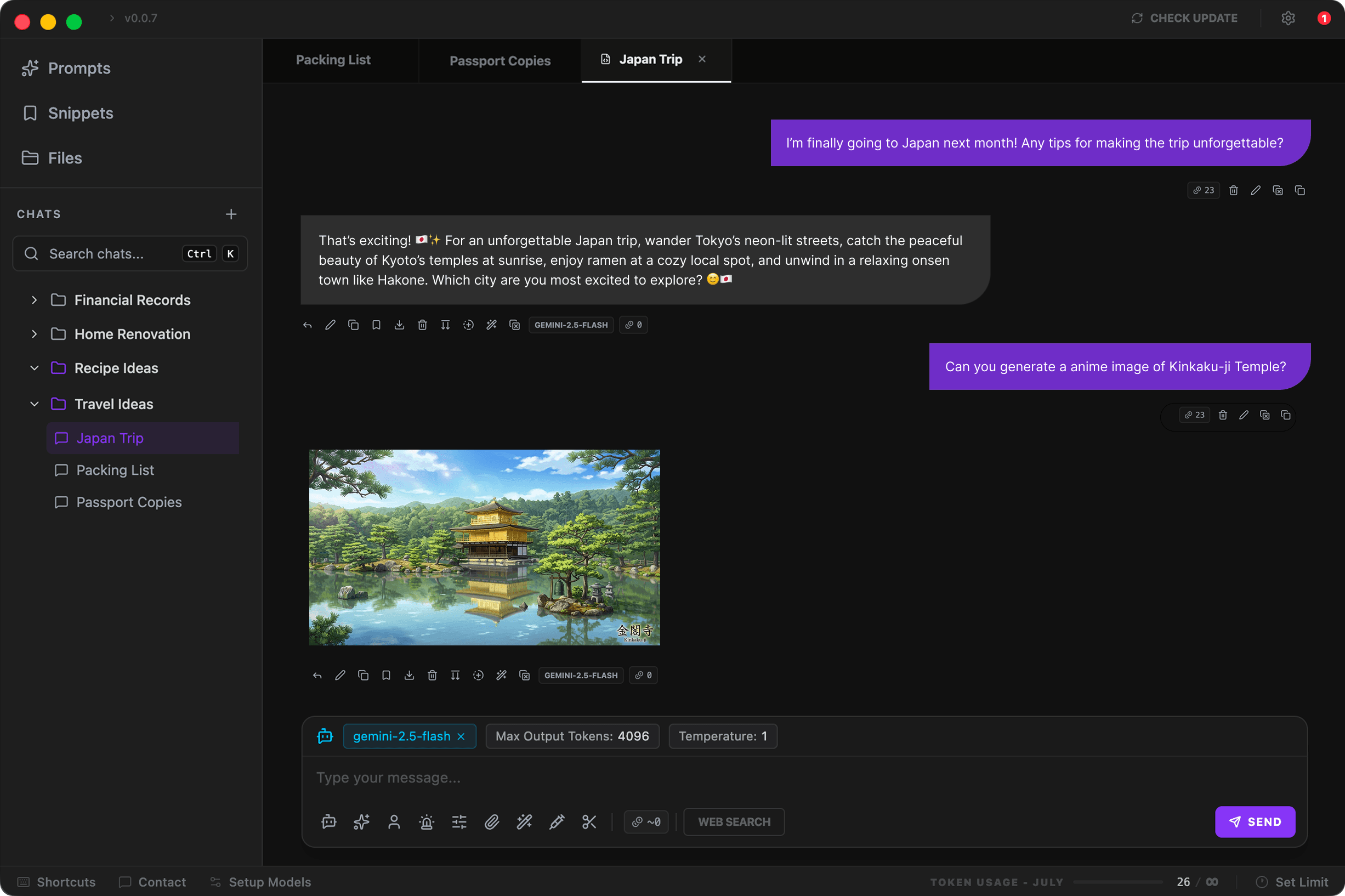Viewport: 1345px width, 896px height.
Task: Collapse the Travel Ideas folder
Action: [x=35, y=404]
